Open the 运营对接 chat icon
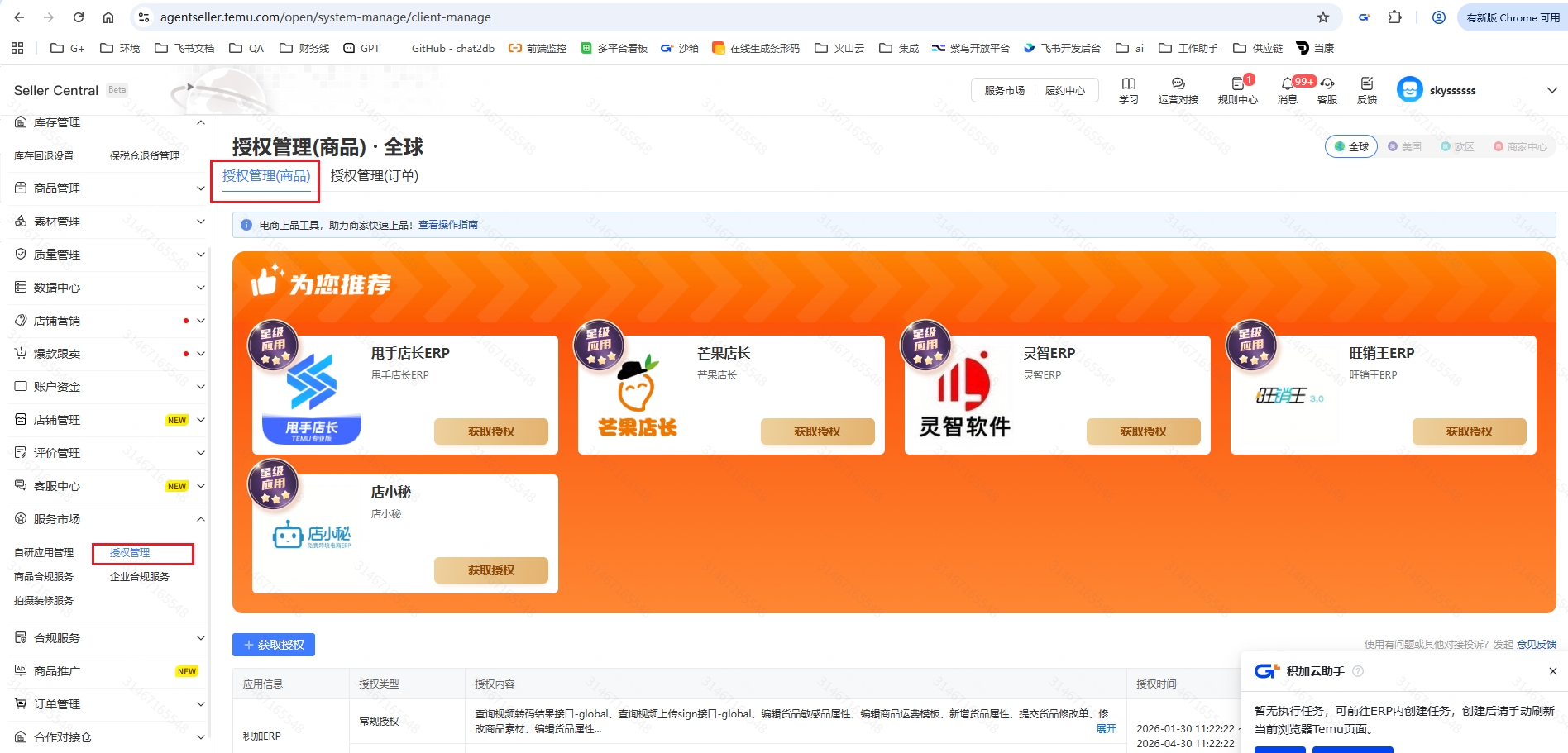 click(x=1178, y=90)
